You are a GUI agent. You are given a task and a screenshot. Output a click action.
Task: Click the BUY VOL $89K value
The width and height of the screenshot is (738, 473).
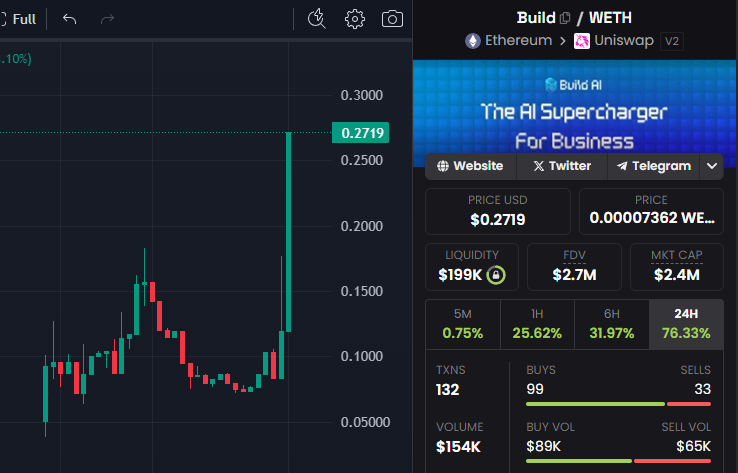(x=543, y=446)
